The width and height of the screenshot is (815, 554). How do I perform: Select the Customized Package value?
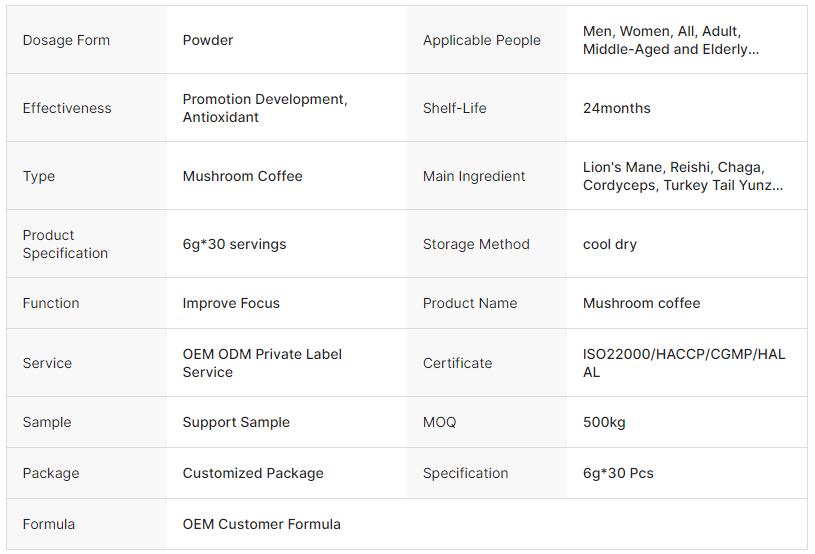pos(253,473)
